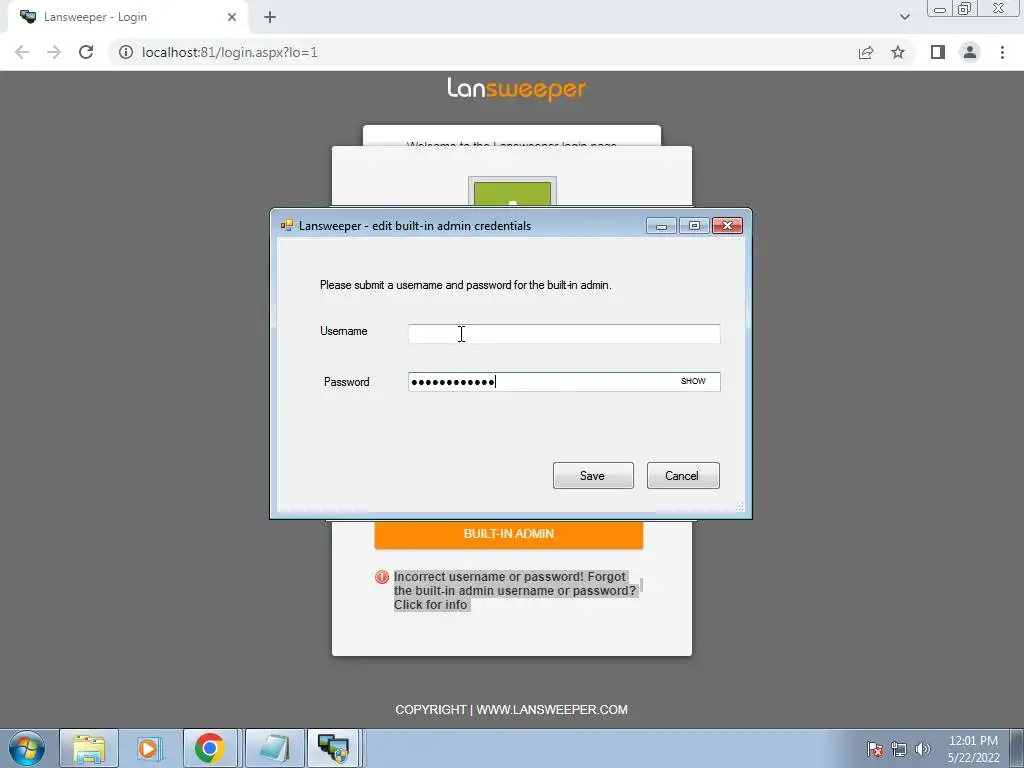Click the dialog's Lansweeper title bar icon
Screen dimensions: 1024x768
pos(287,225)
